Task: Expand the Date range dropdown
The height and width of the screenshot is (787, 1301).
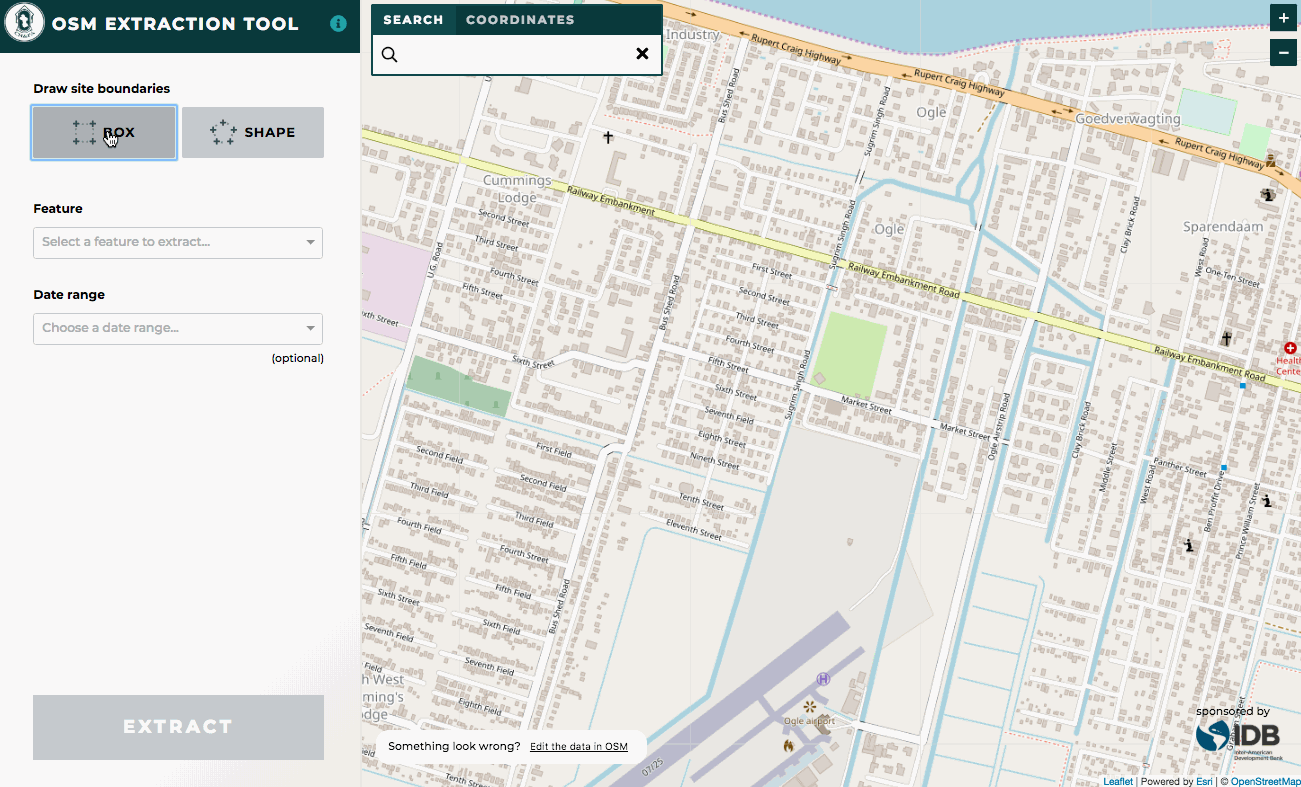Action: point(178,328)
